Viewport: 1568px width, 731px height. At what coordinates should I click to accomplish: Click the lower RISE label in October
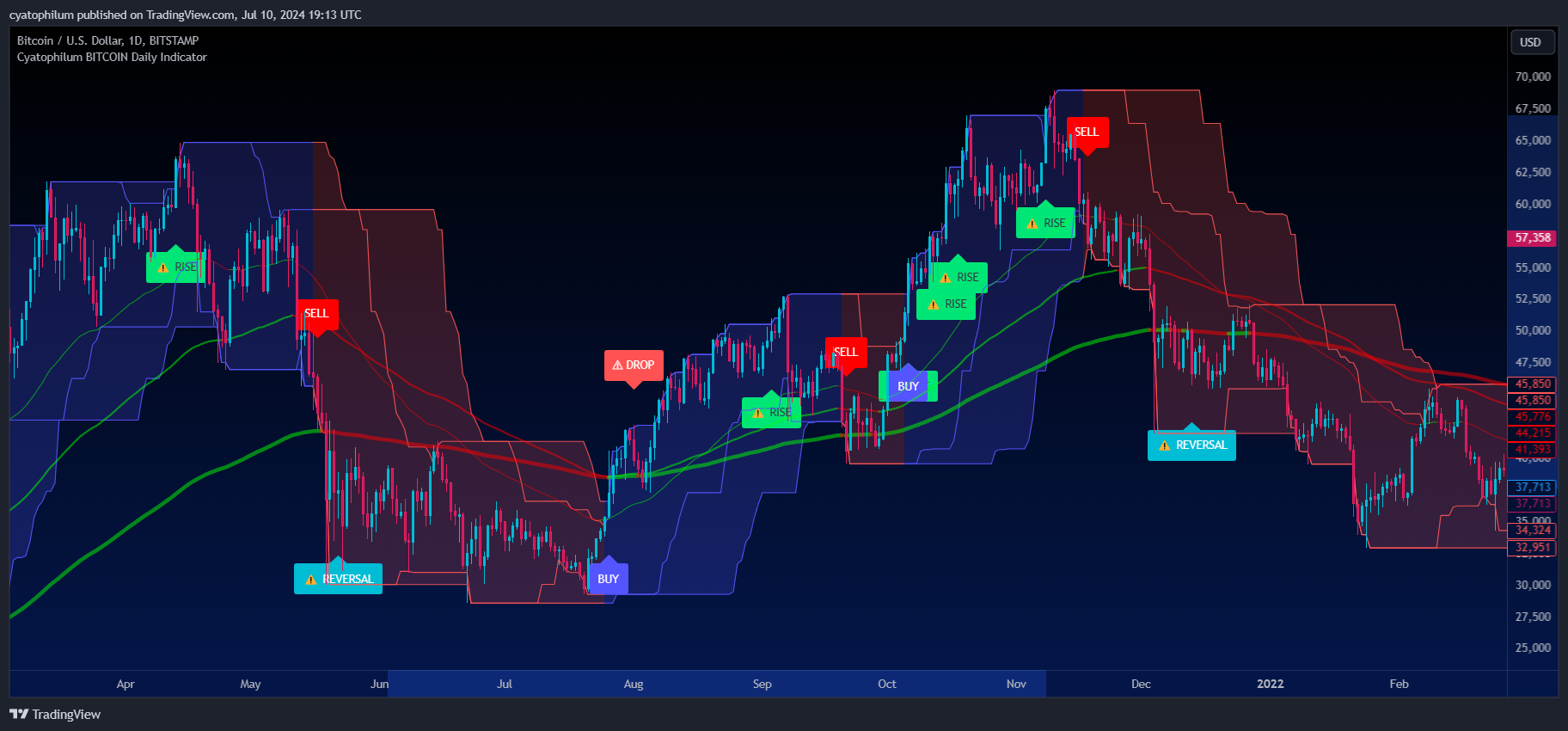[x=946, y=304]
